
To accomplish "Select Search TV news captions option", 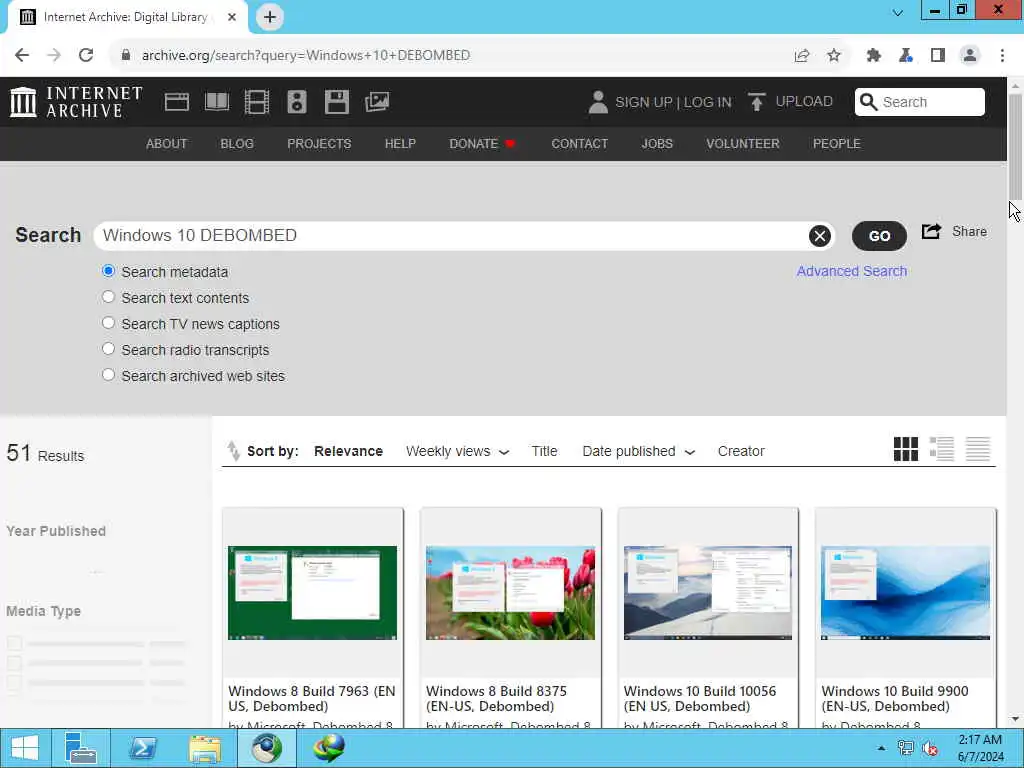I will tap(108, 323).
